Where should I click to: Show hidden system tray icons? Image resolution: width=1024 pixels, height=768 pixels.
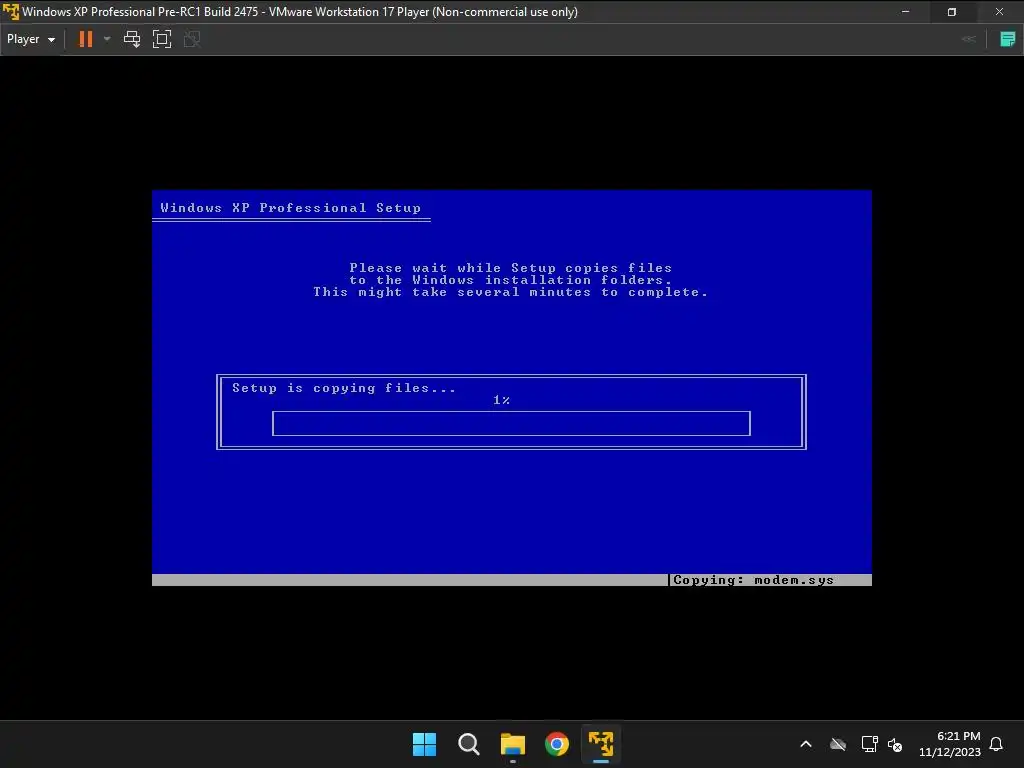(x=806, y=744)
